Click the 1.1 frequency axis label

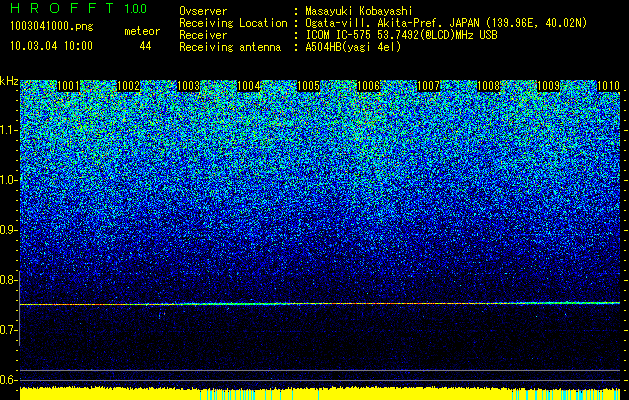[8, 130]
